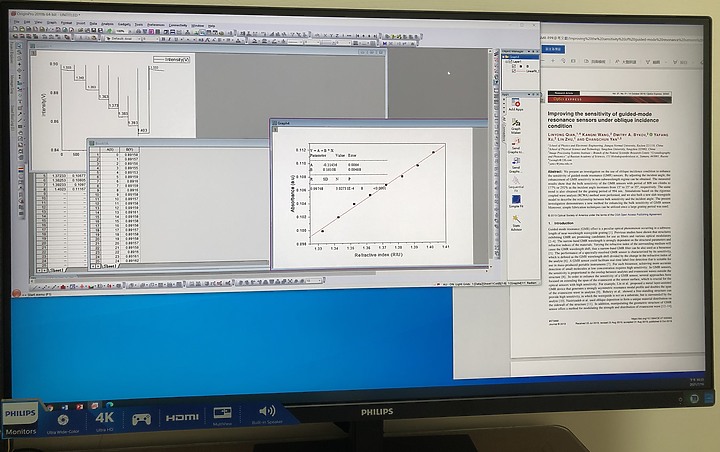Select the Scale In zoom tool

(19, 52)
